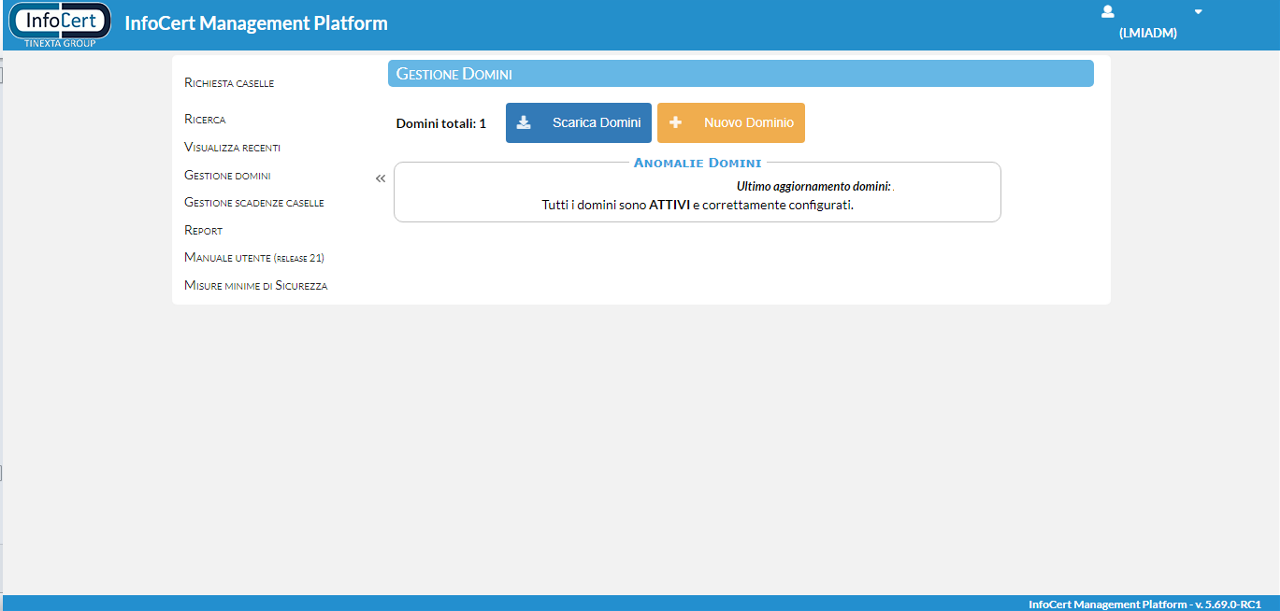Open Misure minime di Sicurezza
1280x611 pixels.
pos(256,286)
